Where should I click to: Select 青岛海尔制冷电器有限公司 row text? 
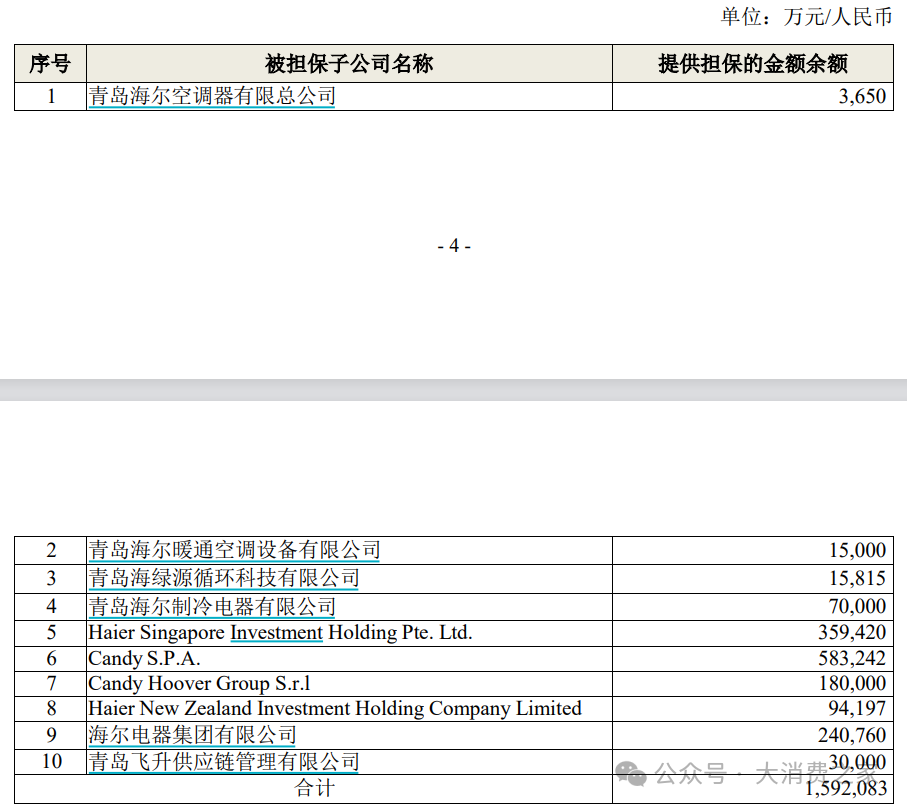(x=212, y=607)
